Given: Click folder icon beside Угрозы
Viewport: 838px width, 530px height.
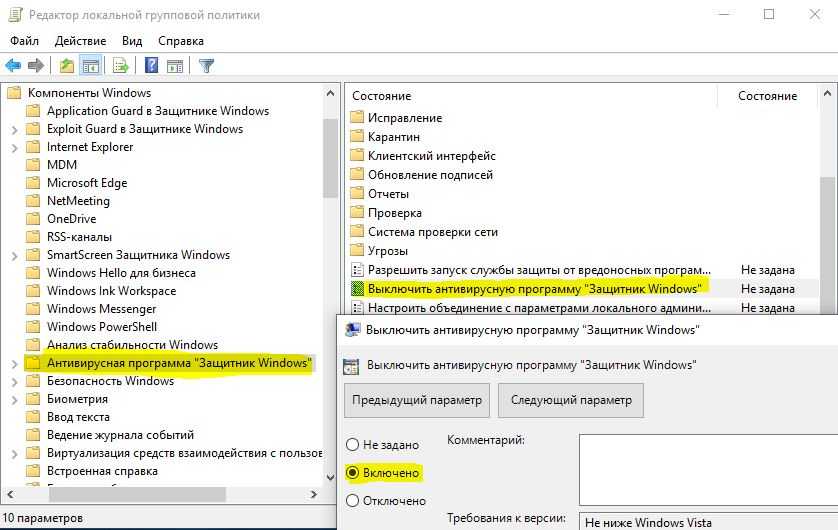Looking at the screenshot, I should point(357,250).
